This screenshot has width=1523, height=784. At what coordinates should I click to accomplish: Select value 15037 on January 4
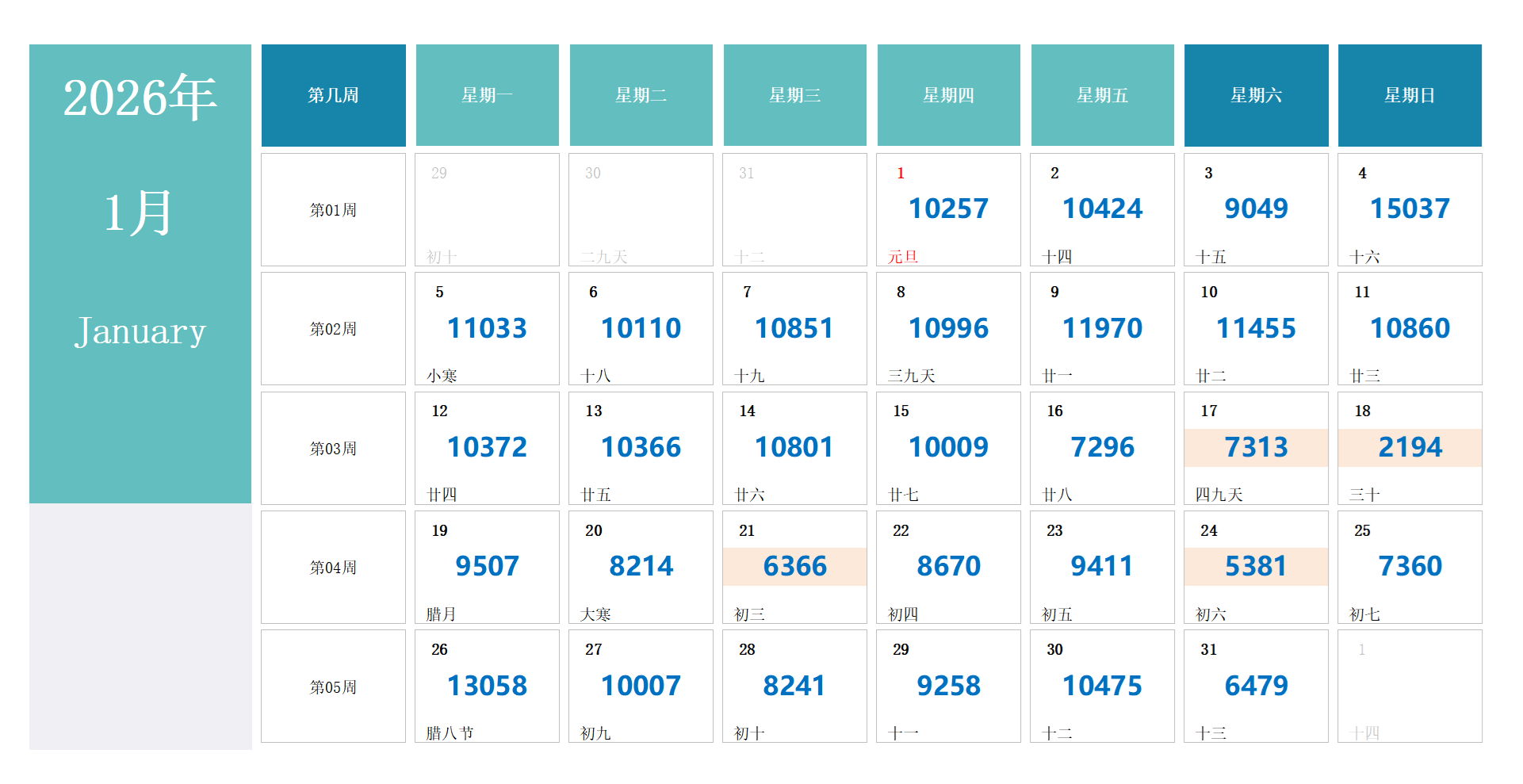[1410, 209]
